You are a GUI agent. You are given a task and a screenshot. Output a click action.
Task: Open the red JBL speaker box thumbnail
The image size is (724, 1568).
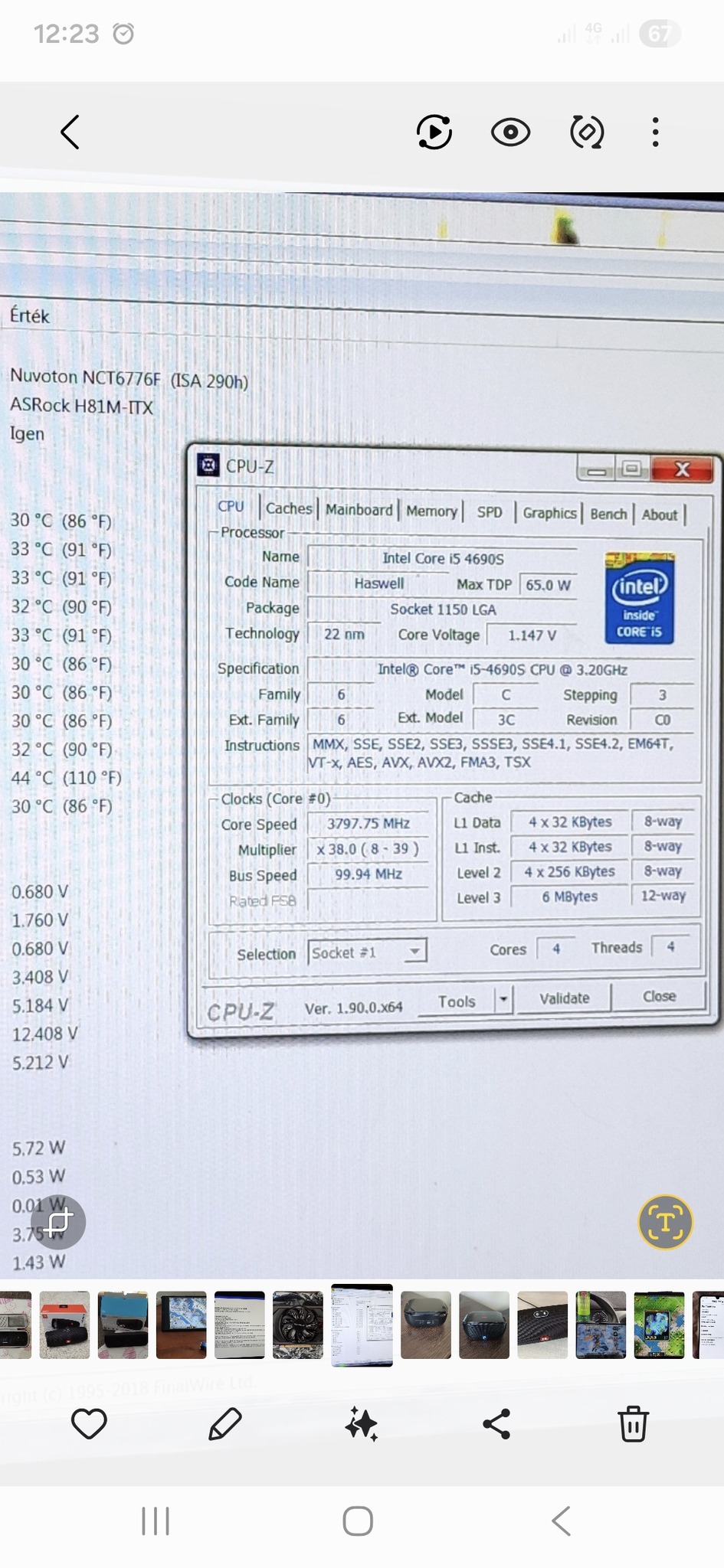coord(64,1325)
